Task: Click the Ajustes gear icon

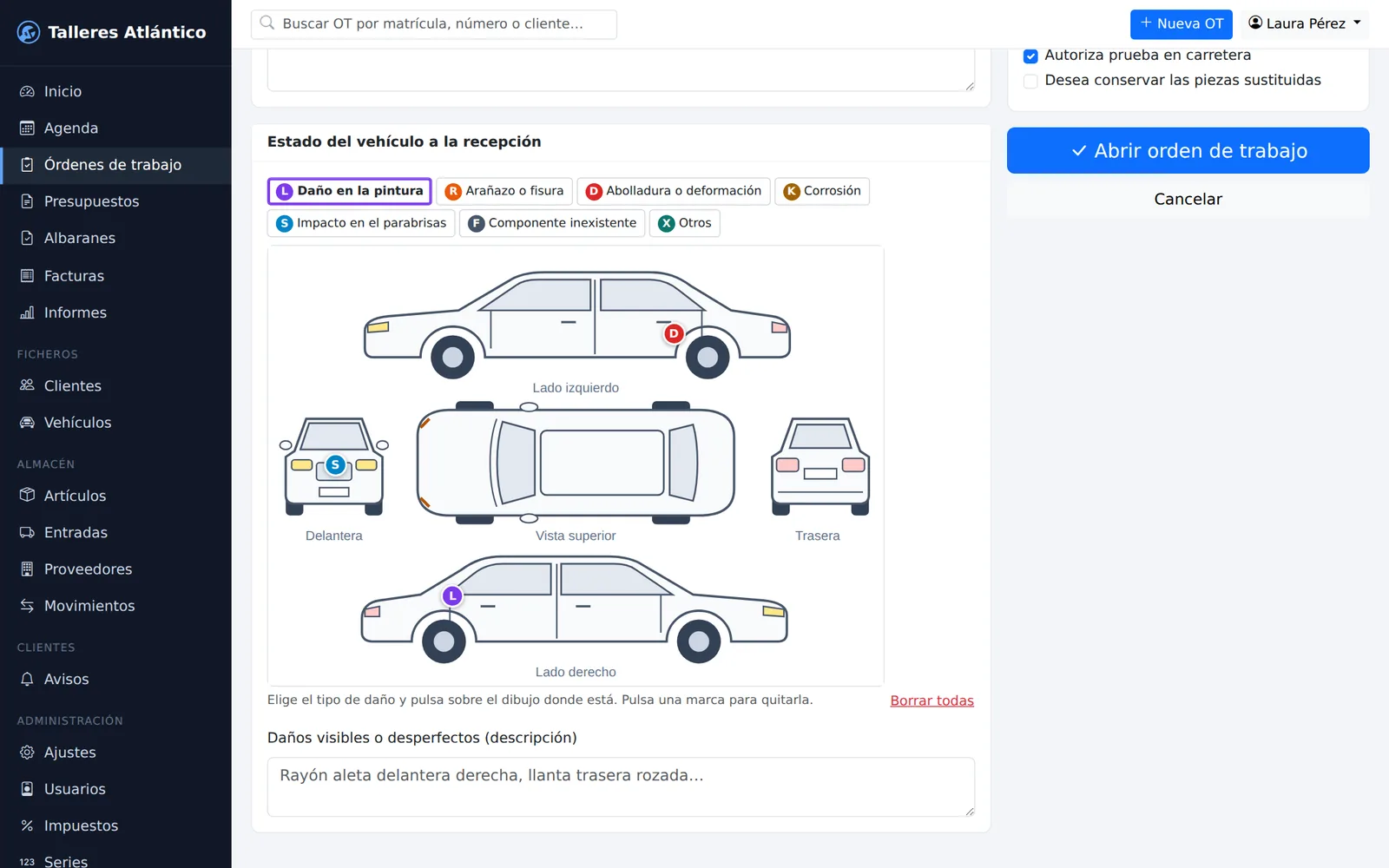Action: (x=27, y=753)
